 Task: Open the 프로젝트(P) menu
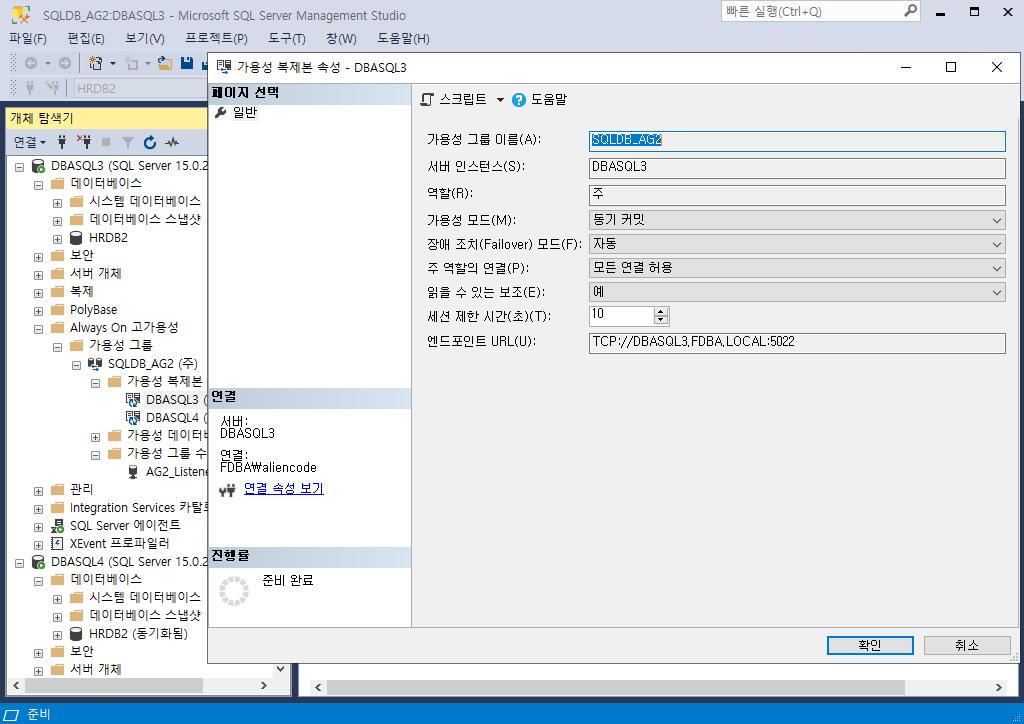216,39
